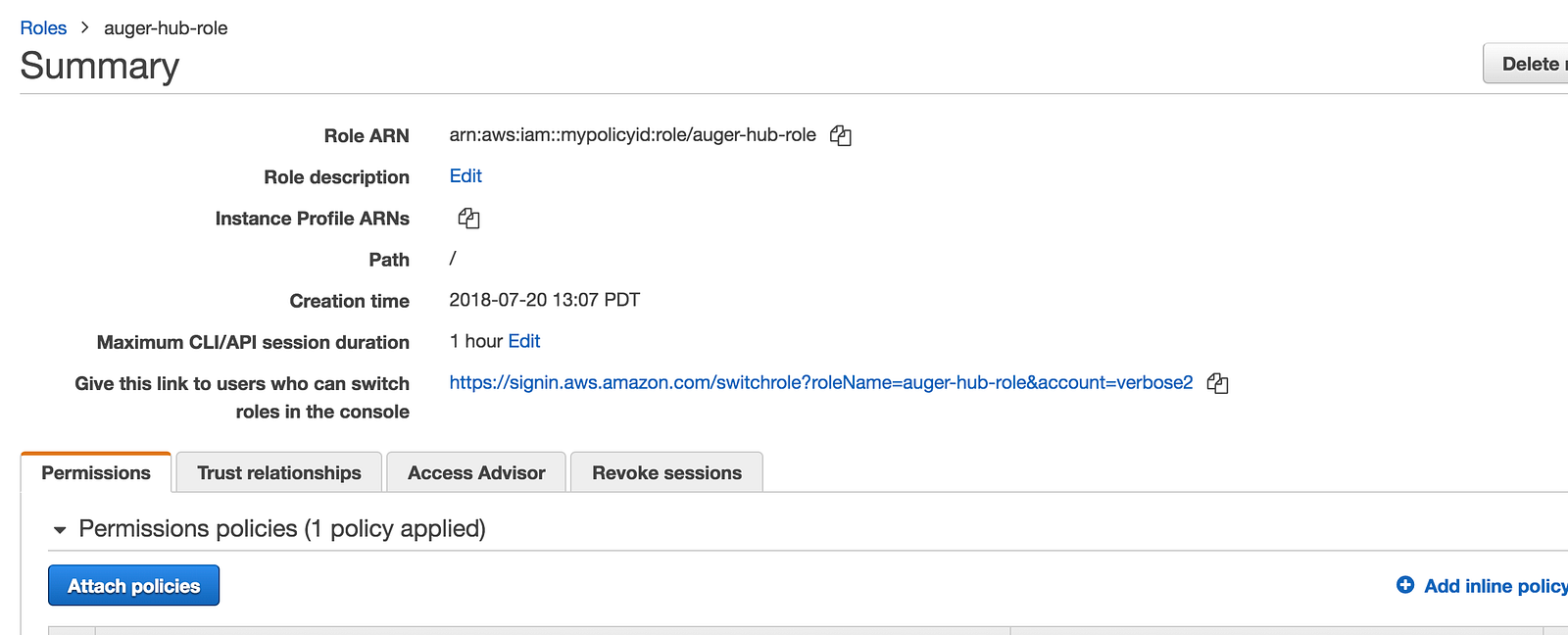Copy the switch role console link
This screenshot has height=635, width=1568.
1217,383
